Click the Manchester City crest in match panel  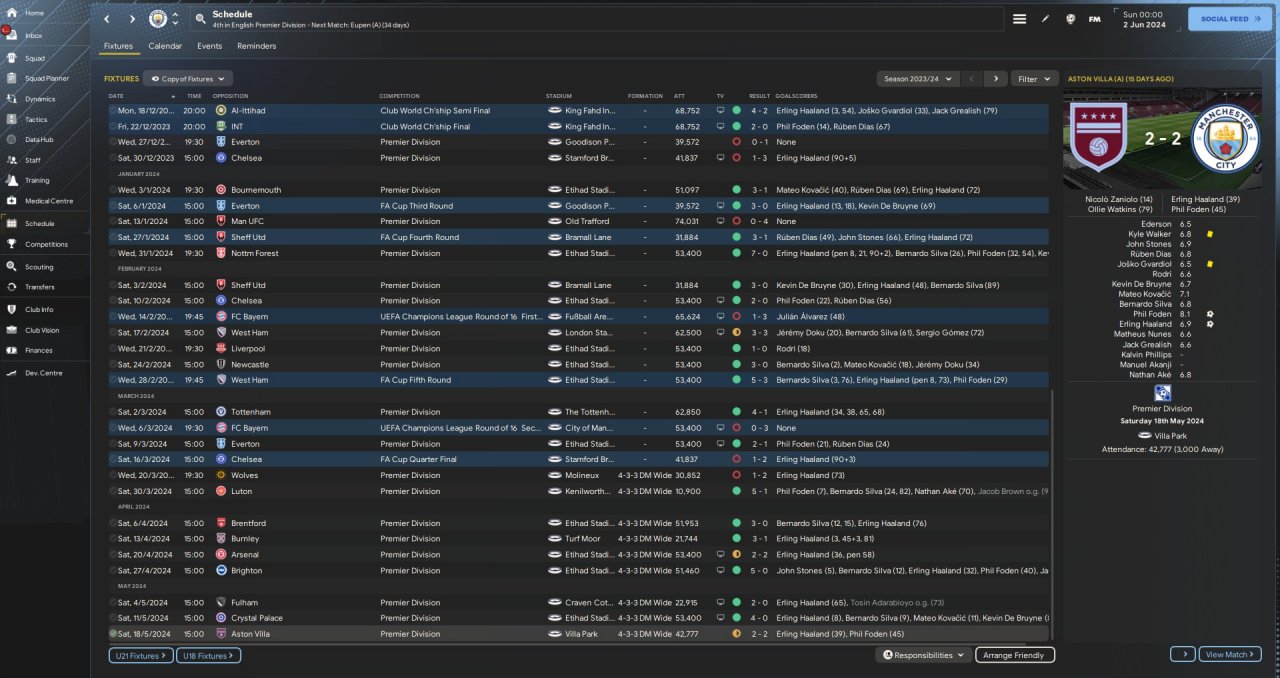[1225, 140]
